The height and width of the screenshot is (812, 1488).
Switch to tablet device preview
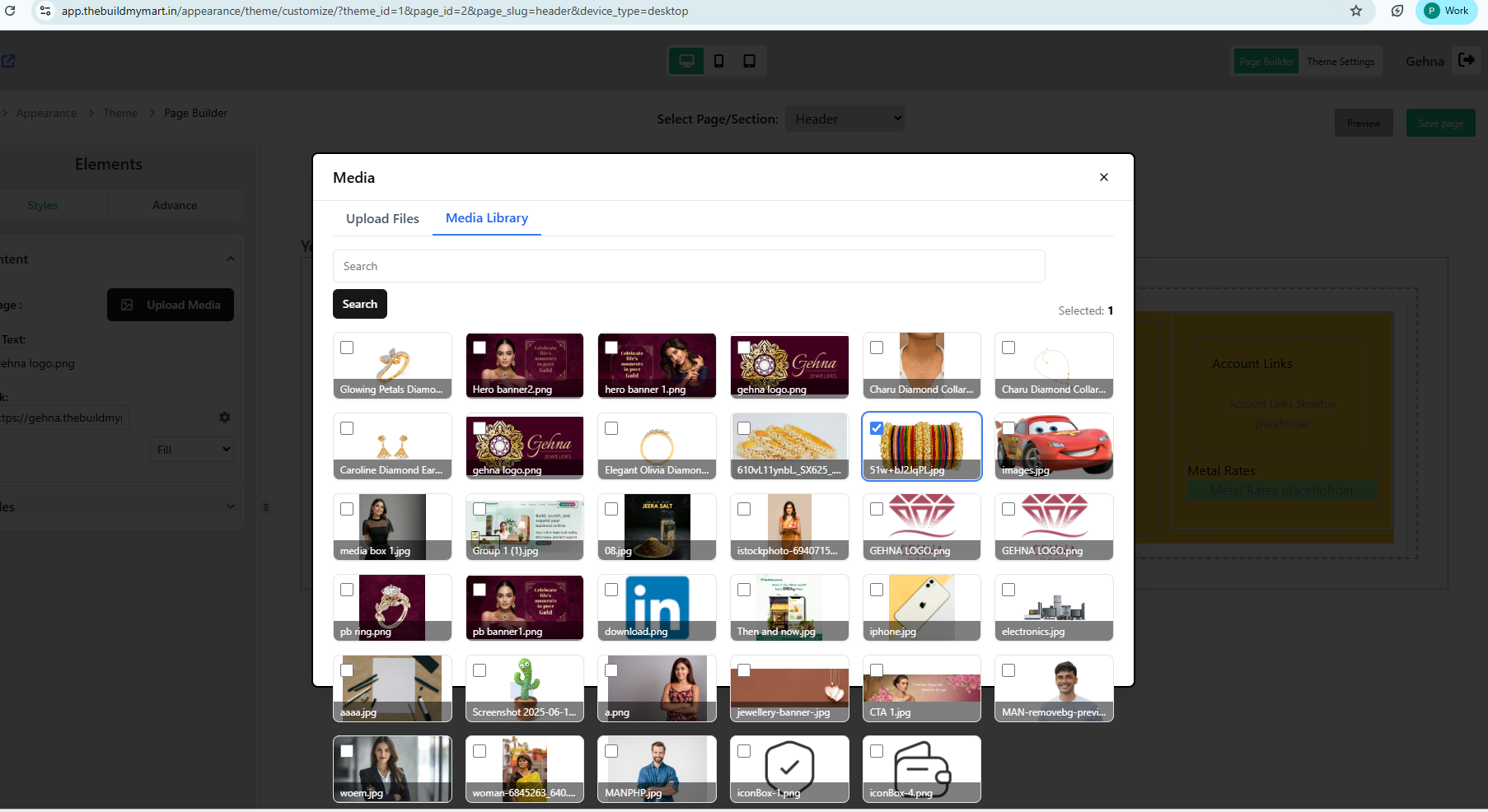[x=750, y=61]
